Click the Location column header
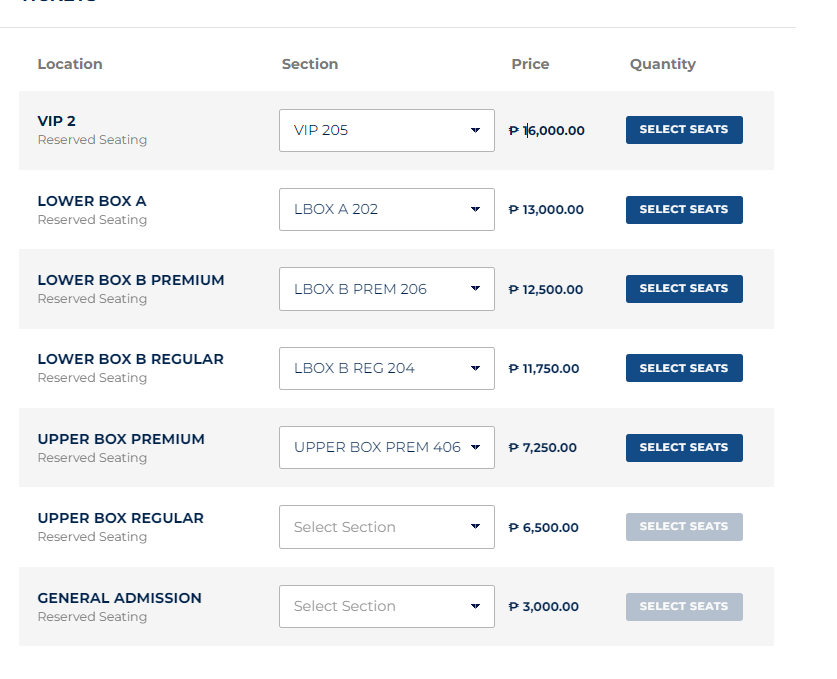The width and height of the screenshot is (837, 679). 70,64
